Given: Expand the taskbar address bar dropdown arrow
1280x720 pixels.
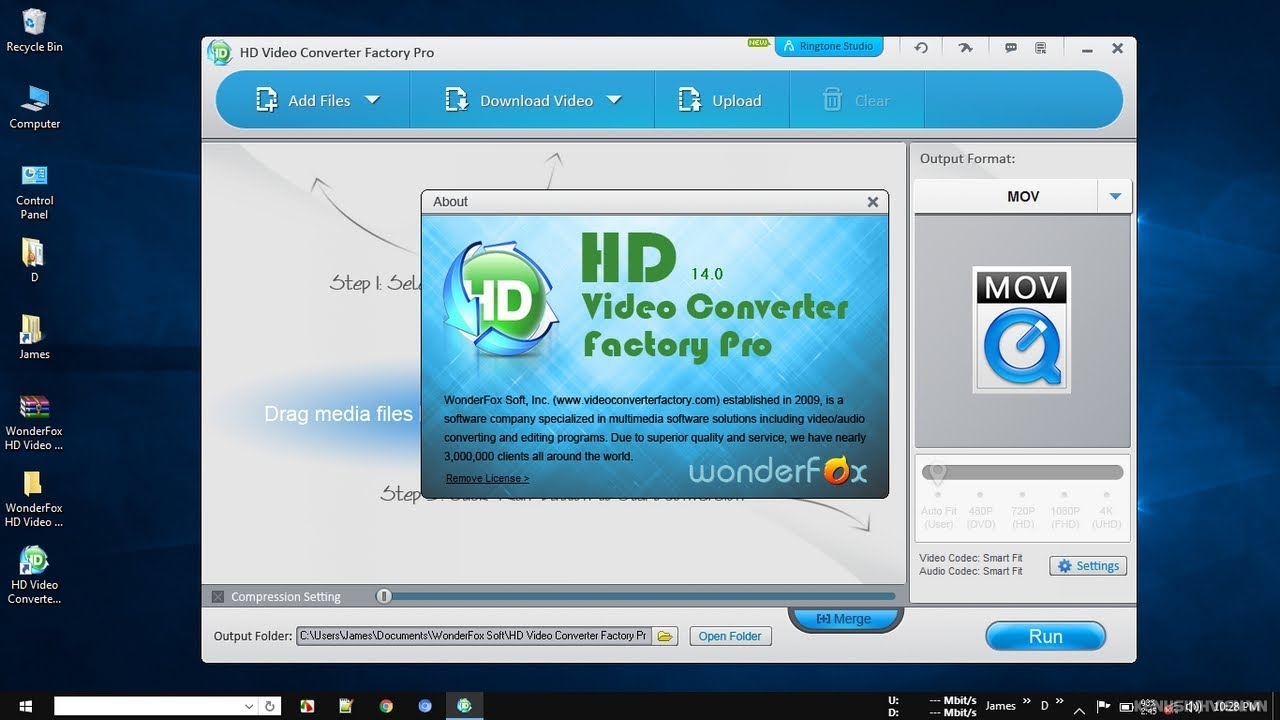Looking at the screenshot, I should coord(249,706).
